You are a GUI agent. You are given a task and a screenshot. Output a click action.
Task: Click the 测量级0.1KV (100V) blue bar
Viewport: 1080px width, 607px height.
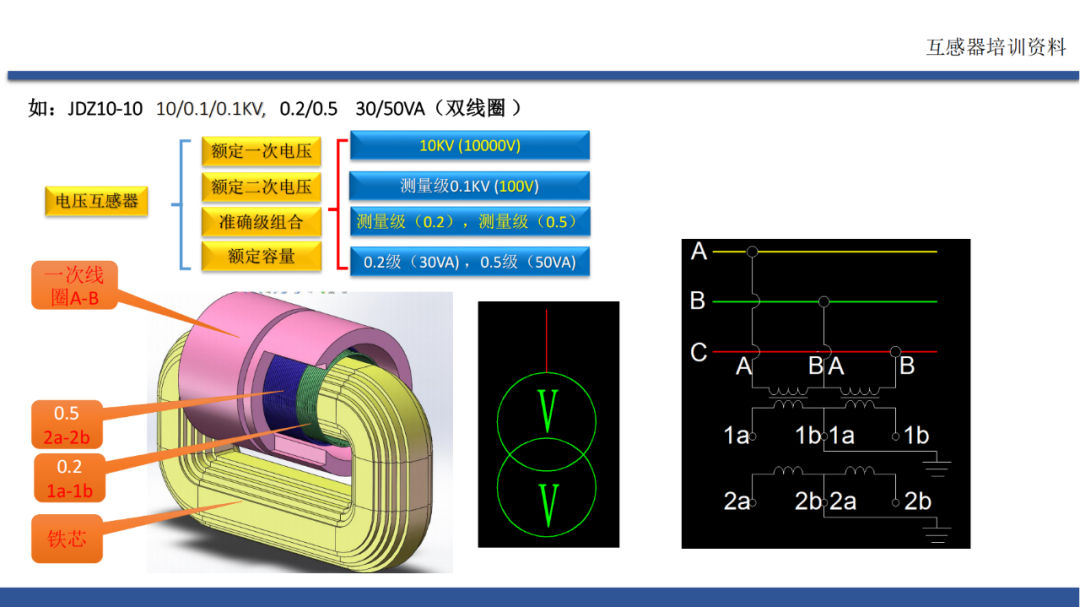coord(469,186)
